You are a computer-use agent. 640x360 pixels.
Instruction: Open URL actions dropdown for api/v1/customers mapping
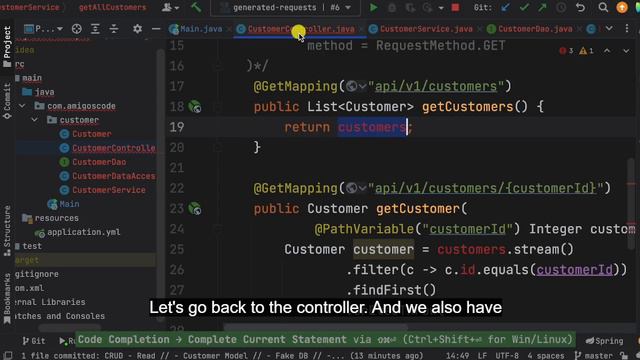pyautogui.click(x=356, y=86)
